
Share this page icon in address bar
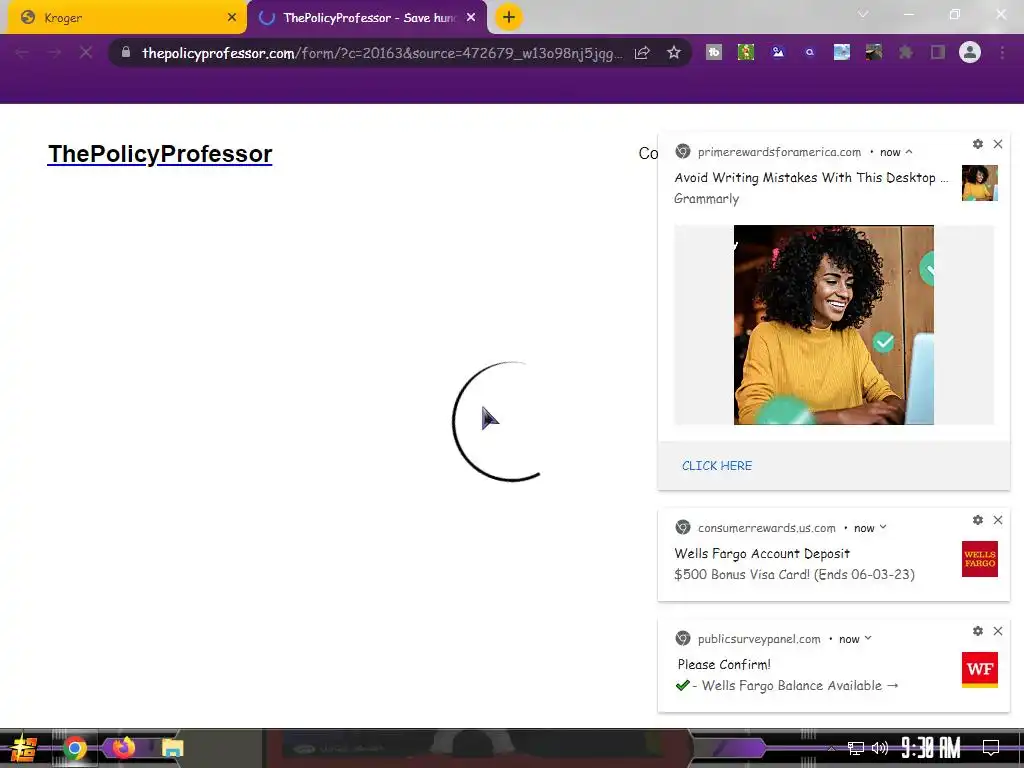pos(642,52)
